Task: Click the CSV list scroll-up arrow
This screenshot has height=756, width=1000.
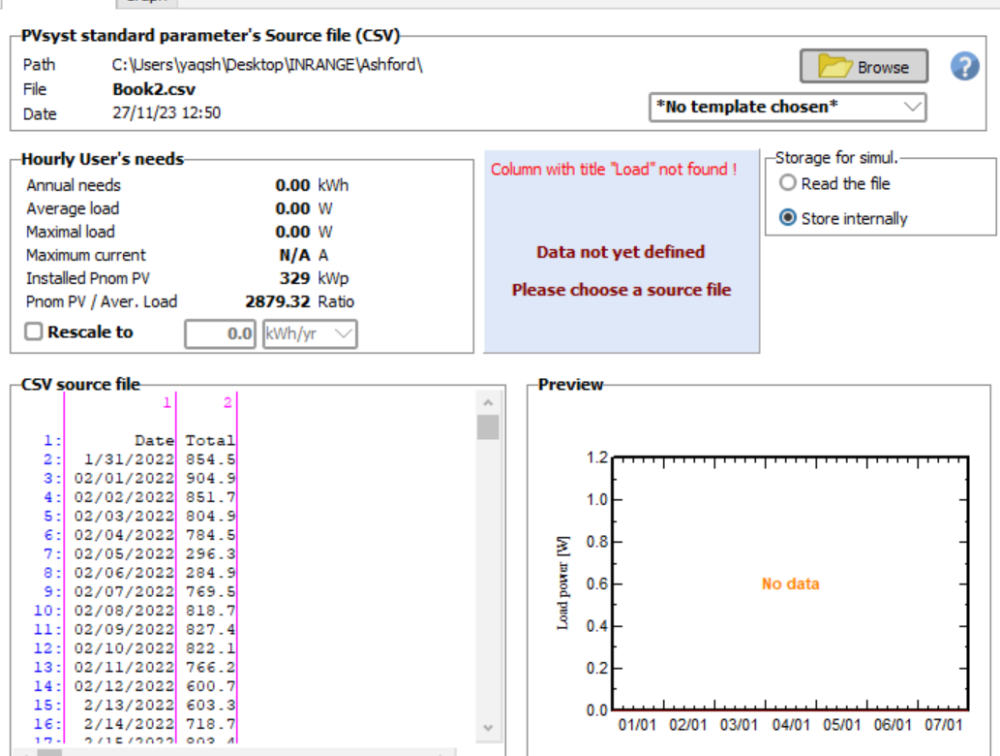Action: (488, 402)
